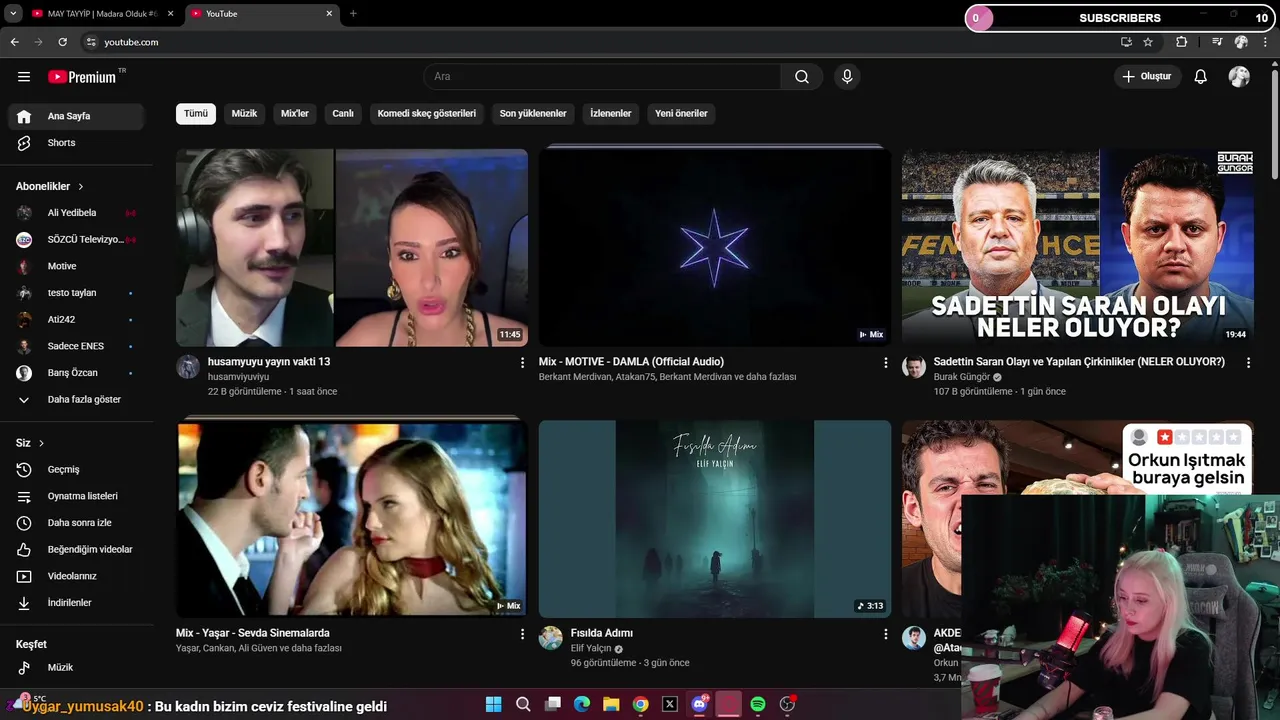Play Mix MOTIVE DAMLA thumbnail
Viewport: 1280px width, 720px height.
(715, 247)
